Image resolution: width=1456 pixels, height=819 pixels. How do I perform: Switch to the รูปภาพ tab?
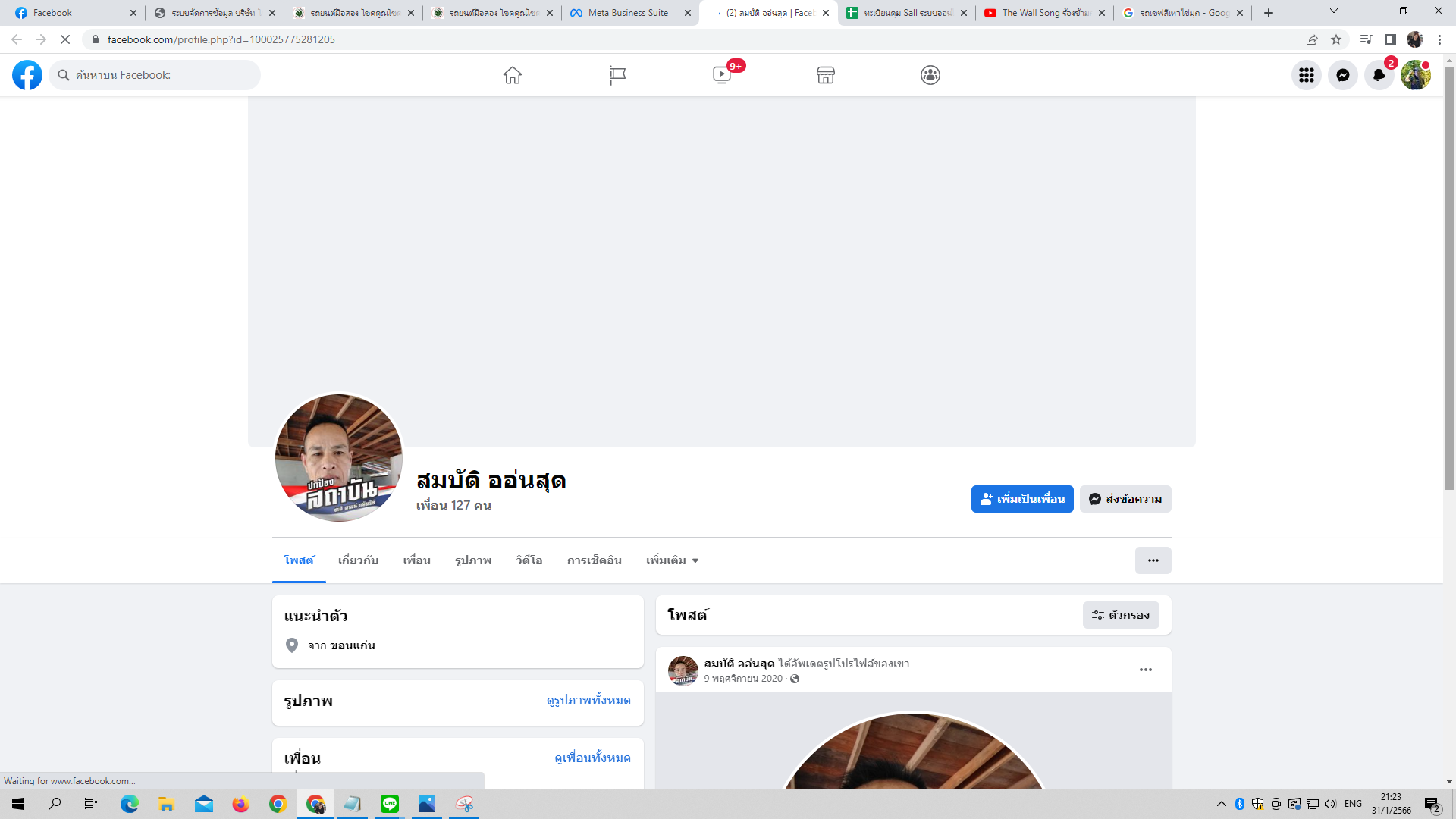coord(473,560)
